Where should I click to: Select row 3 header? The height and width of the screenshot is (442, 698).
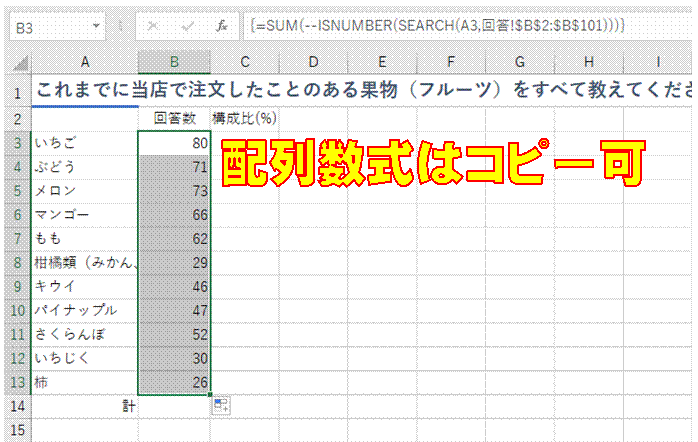18,143
